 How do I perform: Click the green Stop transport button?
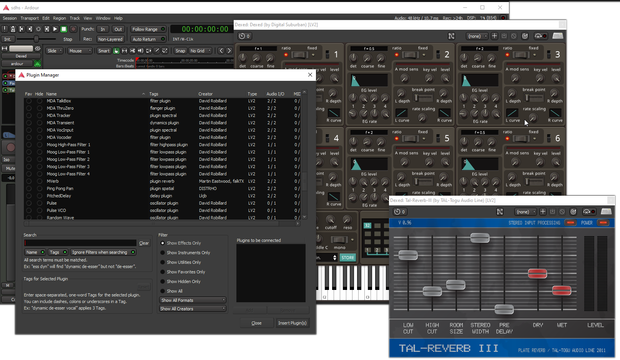click(x=64, y=29)
